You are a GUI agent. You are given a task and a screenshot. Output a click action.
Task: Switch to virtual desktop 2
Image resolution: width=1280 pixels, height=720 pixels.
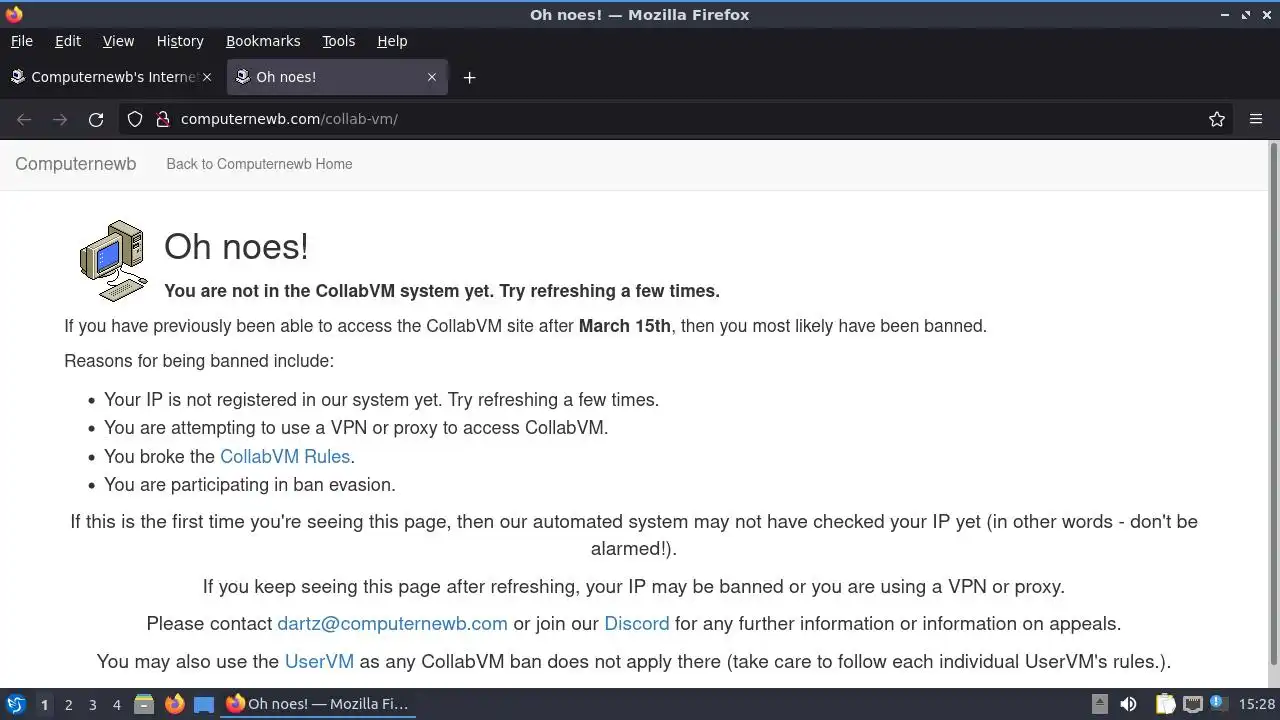coord(68,705)
